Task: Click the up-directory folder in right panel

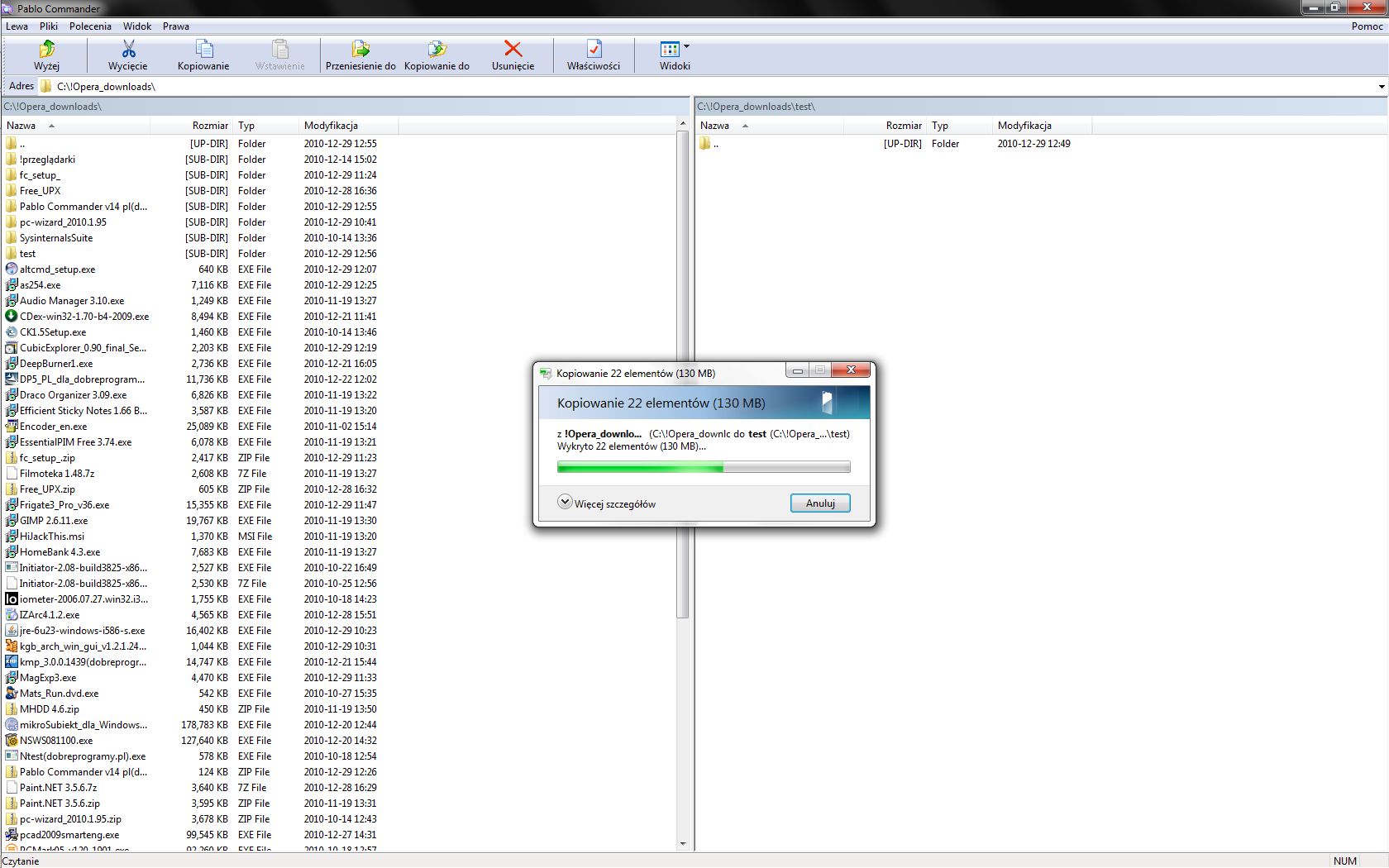Action: tap(705, 144)
